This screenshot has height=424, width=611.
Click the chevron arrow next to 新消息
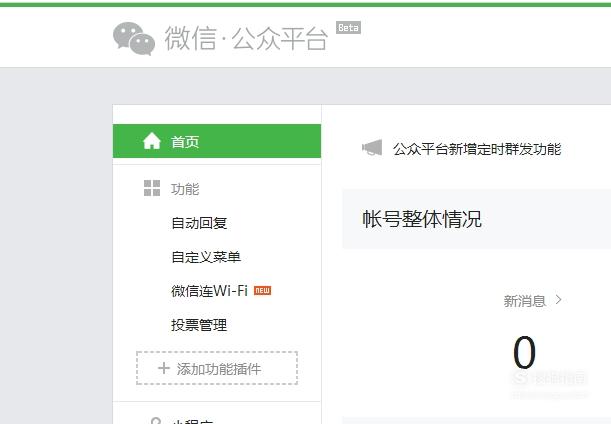pyautogui.click(x=558, y=300)
